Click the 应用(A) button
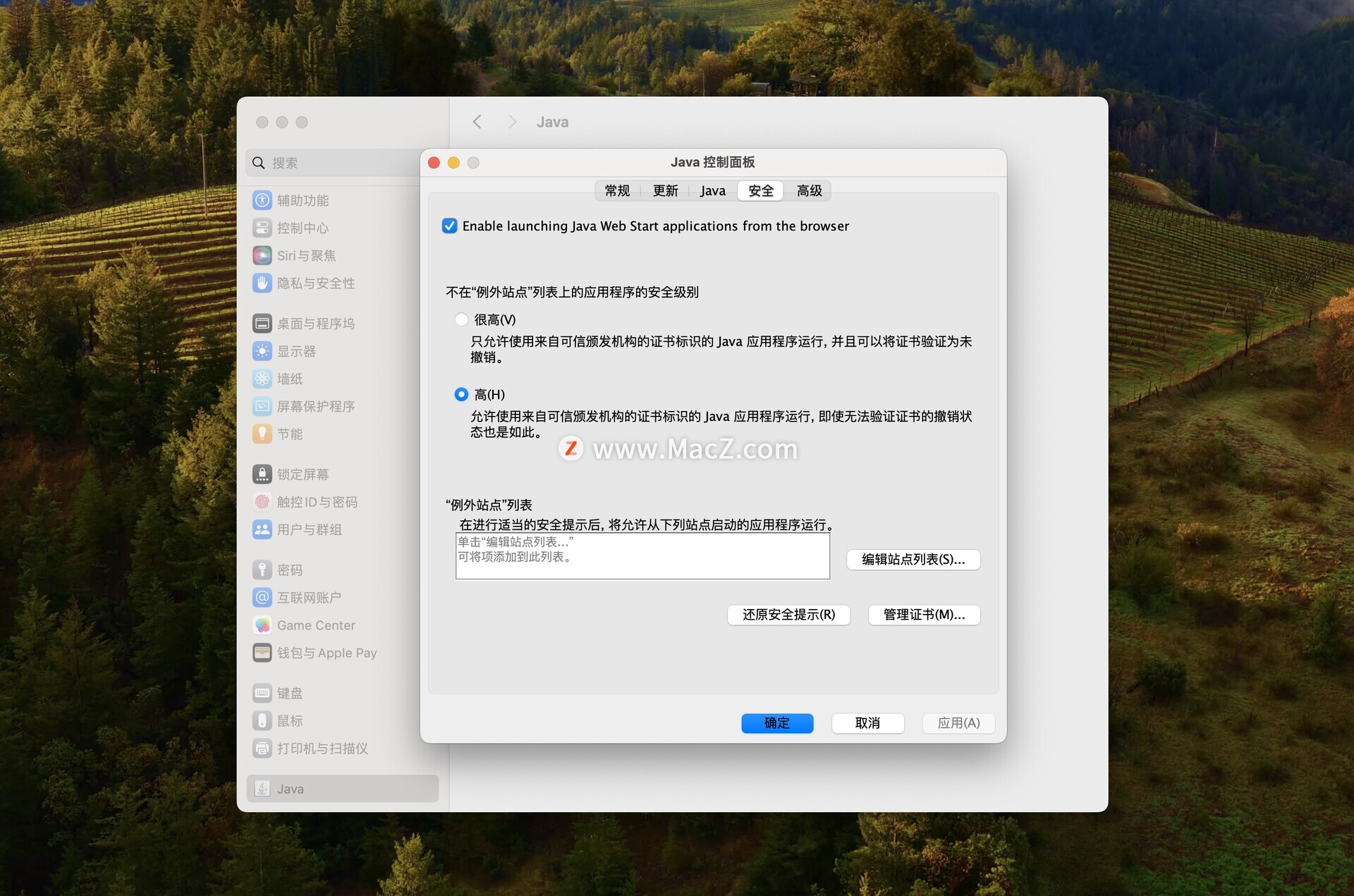Viewport: 1354px width, 896px height. [x=958, y=723]
